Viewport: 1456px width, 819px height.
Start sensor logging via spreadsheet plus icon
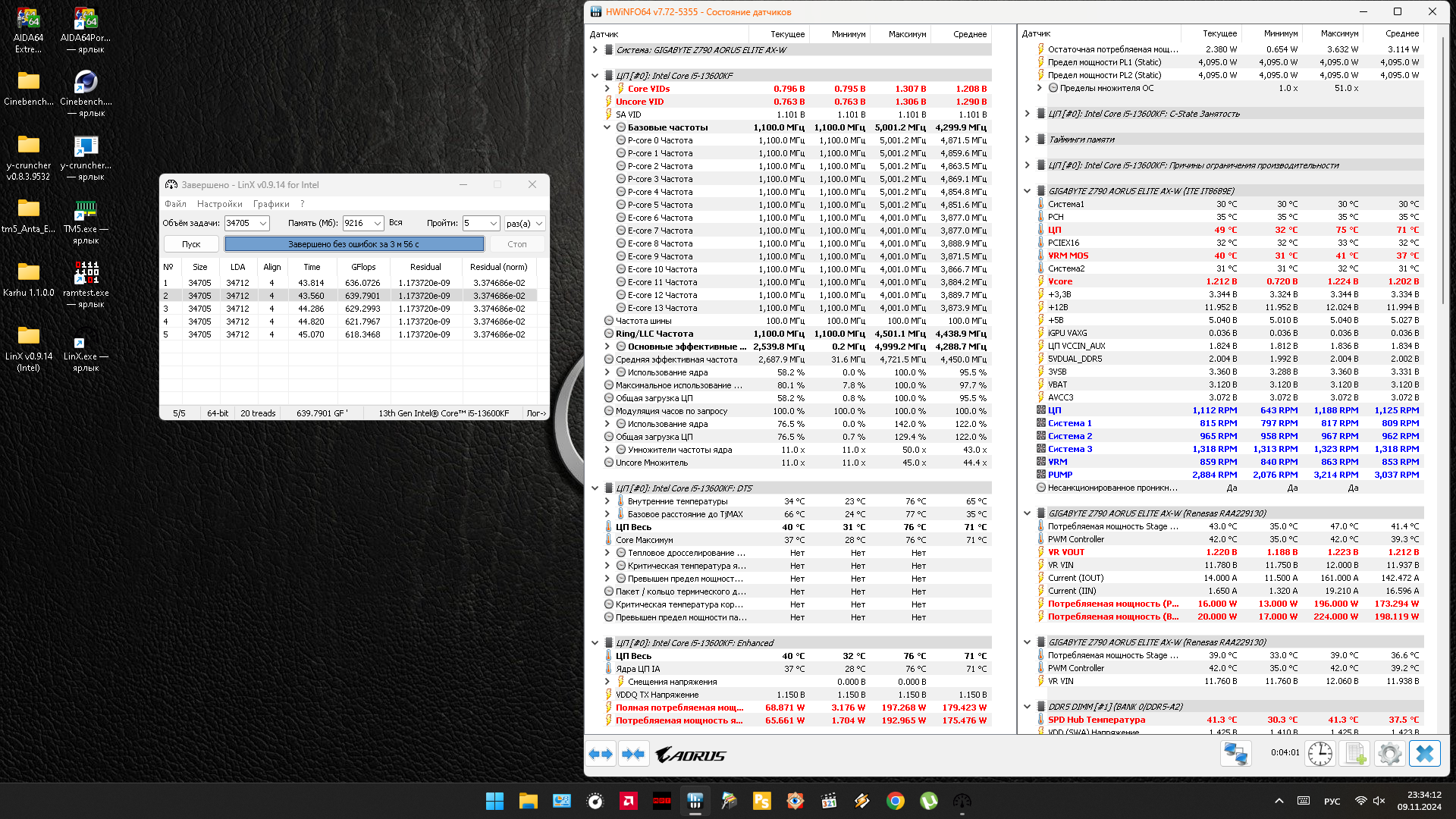[x=1354, y=754]
